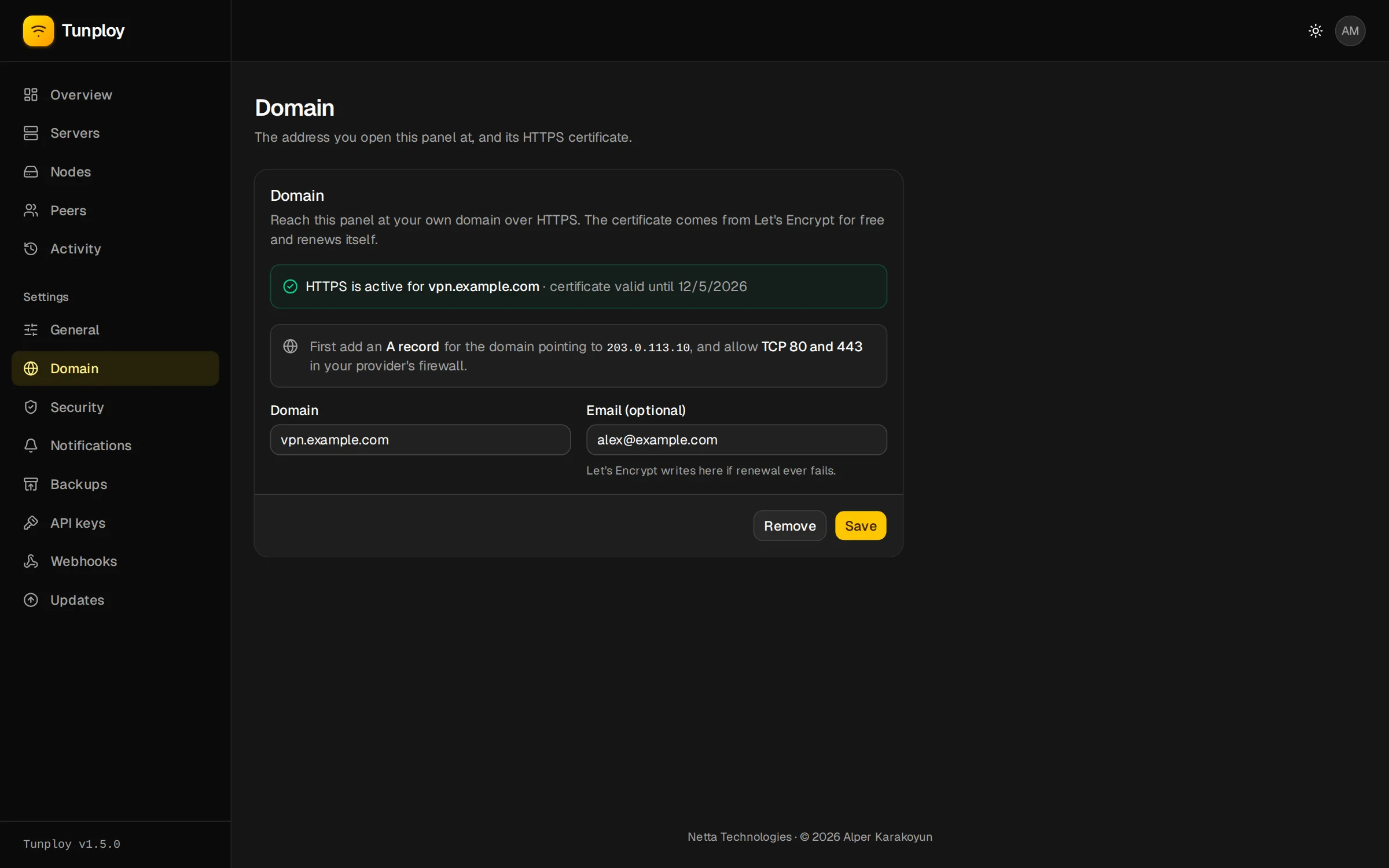The width and height of the screenshot is (1389, 868).
Task: Open Webhooks settings
Action: point(115,561)
